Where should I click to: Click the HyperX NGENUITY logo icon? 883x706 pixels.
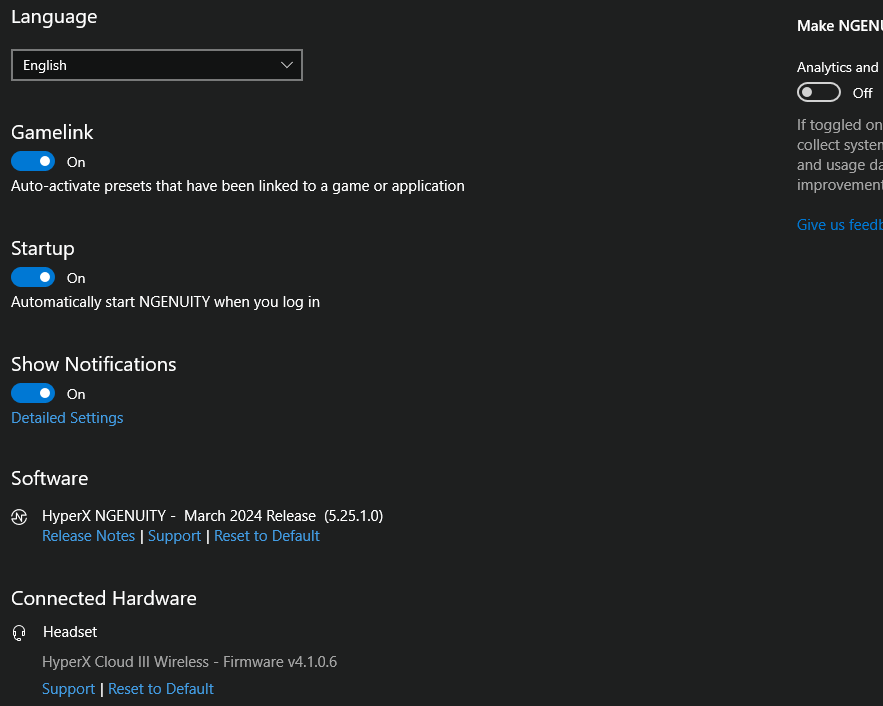19,517
